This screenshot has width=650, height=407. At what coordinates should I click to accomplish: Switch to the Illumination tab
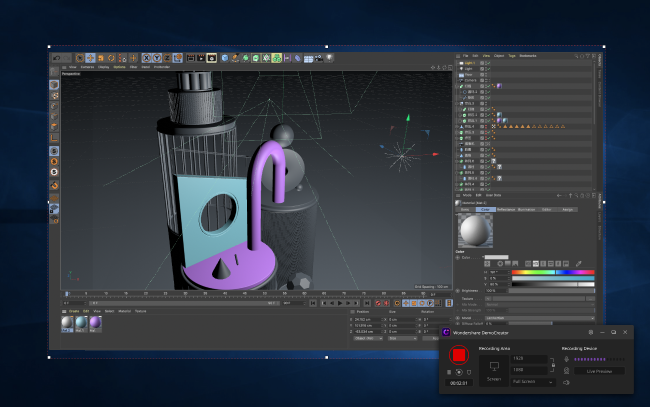click(526, 210)
